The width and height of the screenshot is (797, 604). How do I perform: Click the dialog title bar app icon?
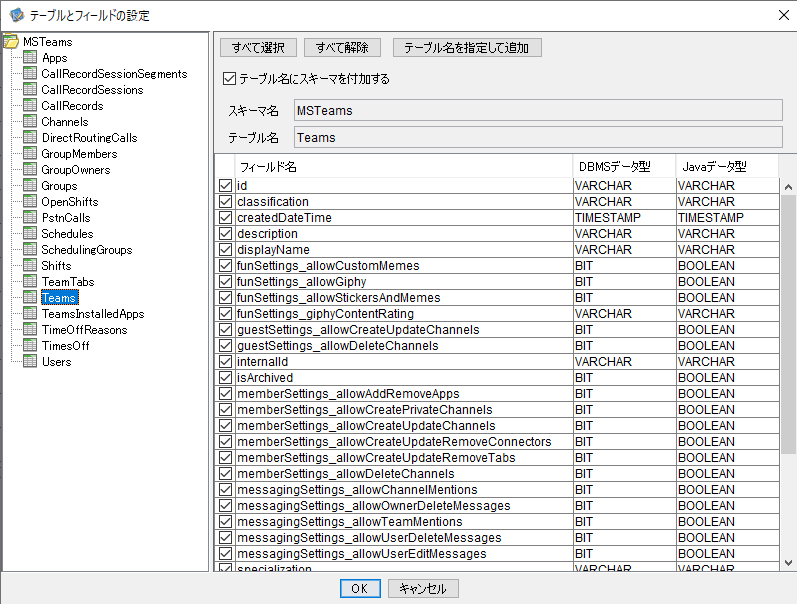(x=17, y=15)
